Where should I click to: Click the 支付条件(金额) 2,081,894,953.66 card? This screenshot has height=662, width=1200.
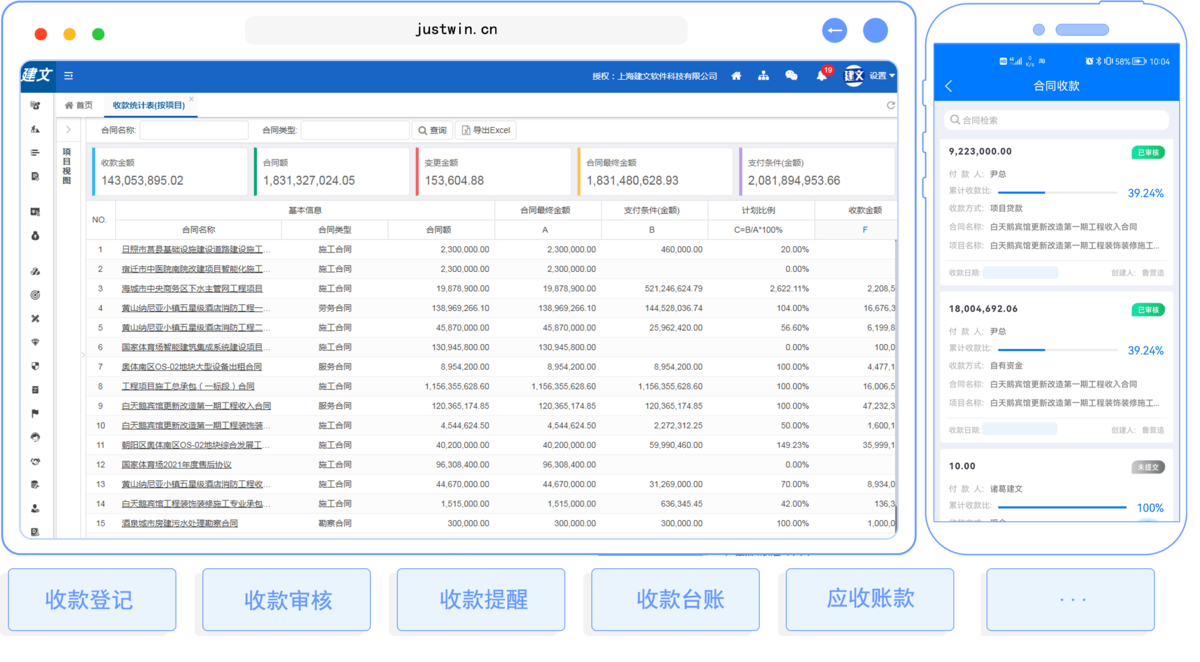[x=817, y=172]
